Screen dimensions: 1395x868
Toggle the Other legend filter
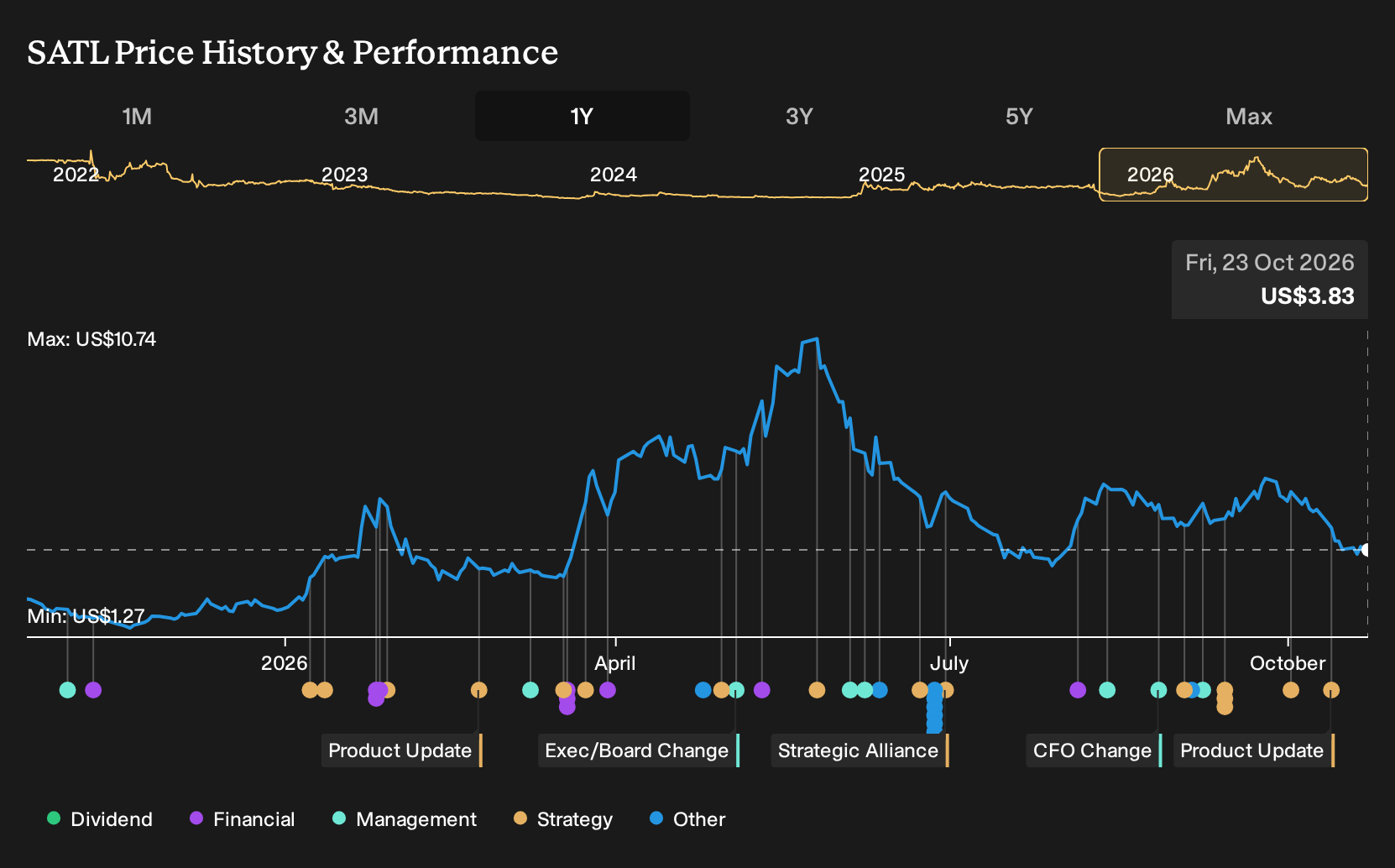[x=687, y=819]
